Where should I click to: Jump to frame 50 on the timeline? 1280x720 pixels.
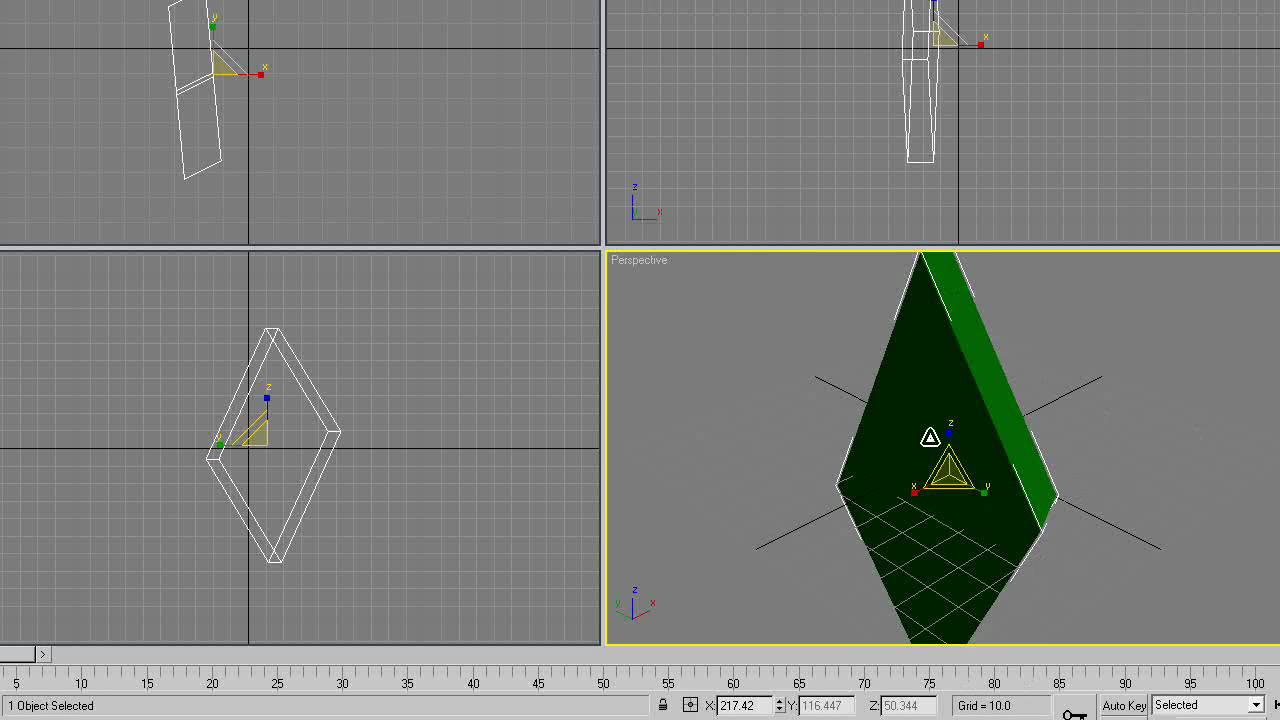coord(603,684)
